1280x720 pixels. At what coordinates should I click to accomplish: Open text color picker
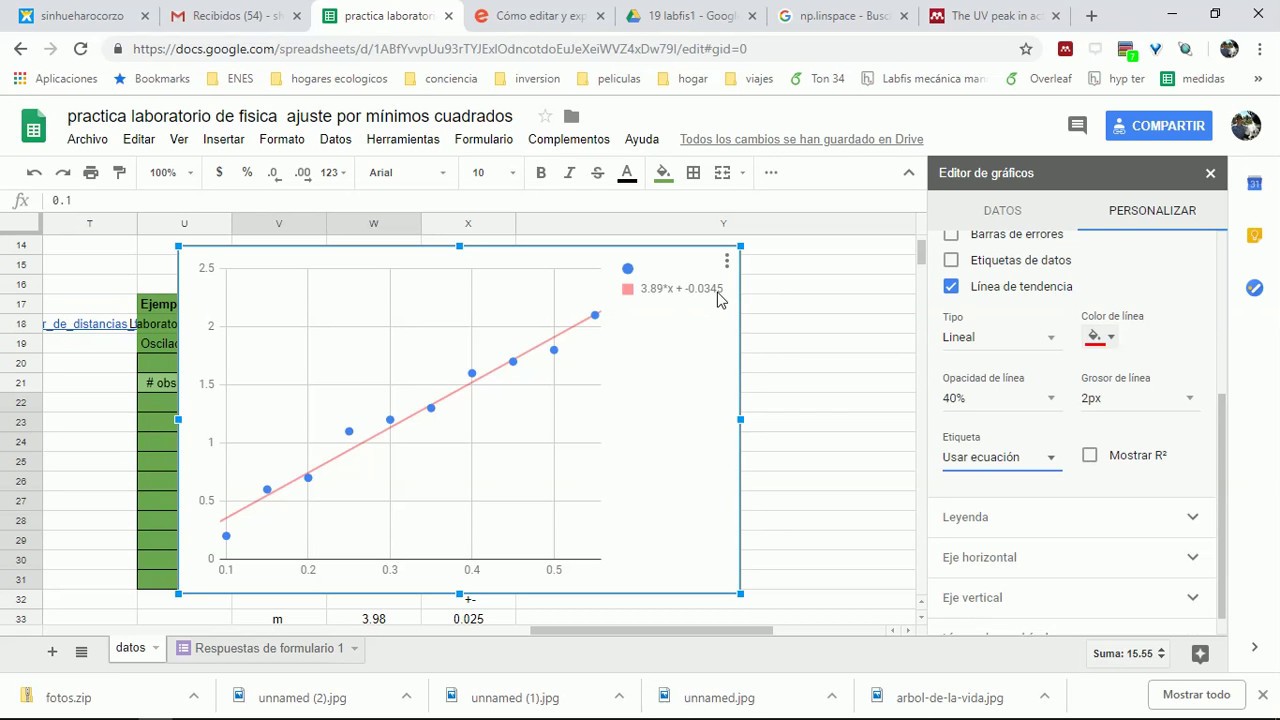627,173
